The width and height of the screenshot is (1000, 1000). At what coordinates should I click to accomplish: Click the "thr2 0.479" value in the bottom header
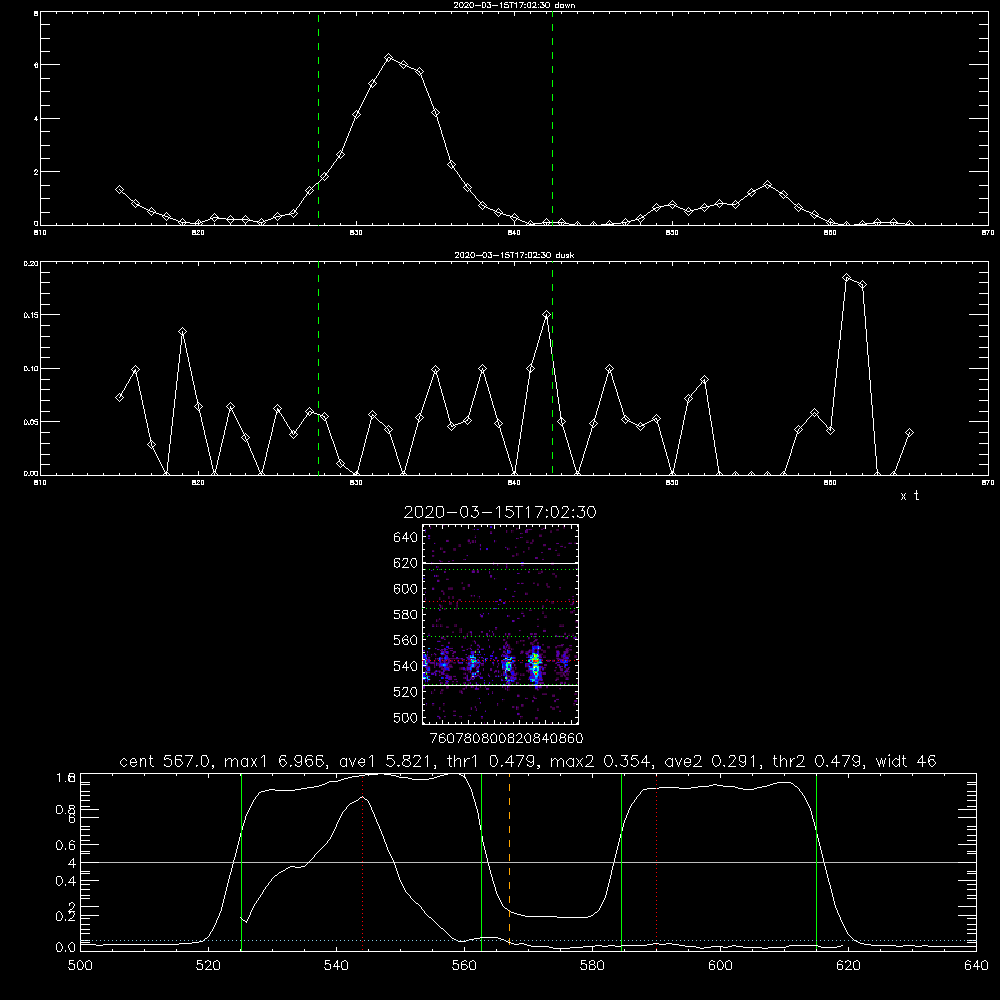tap(818, 761)
